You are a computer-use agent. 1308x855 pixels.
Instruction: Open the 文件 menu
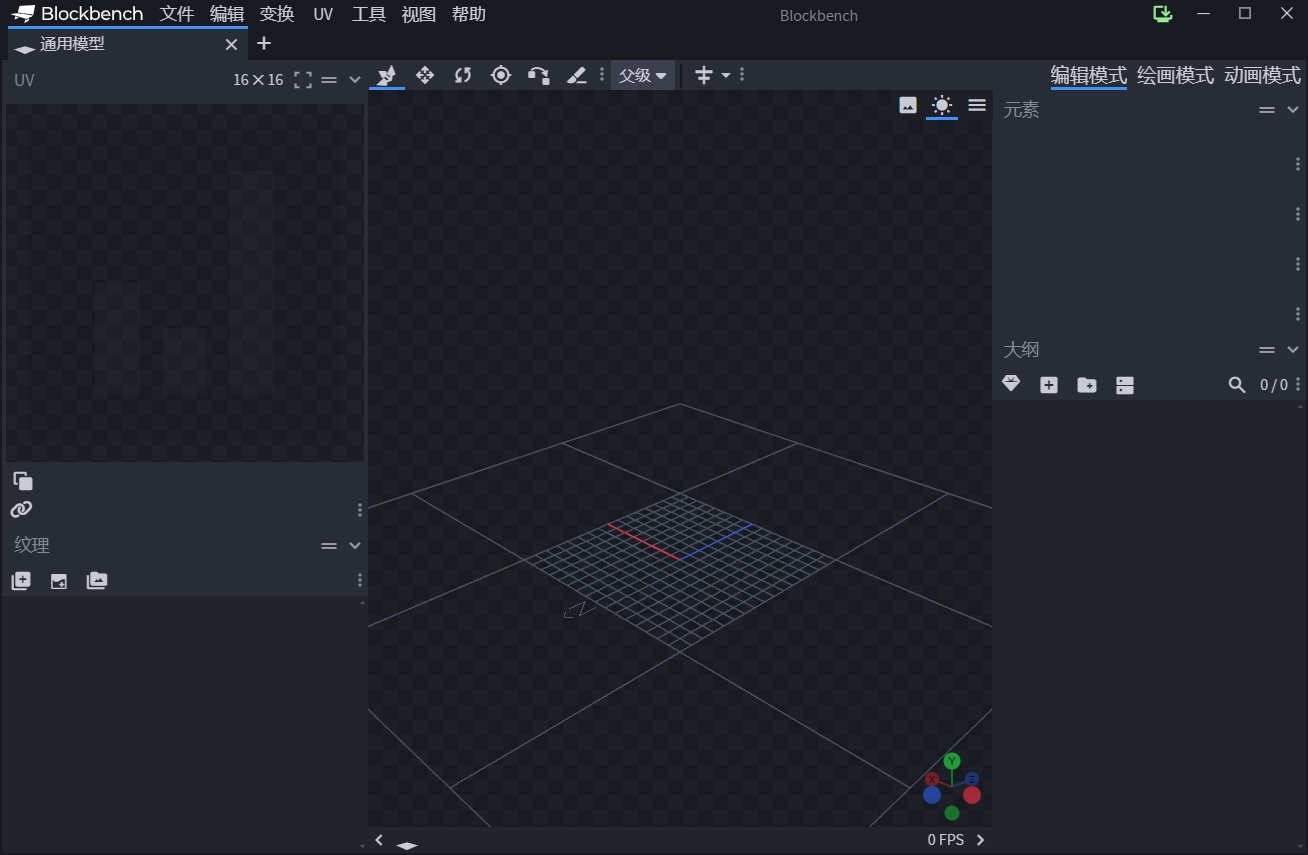point(177,14)
